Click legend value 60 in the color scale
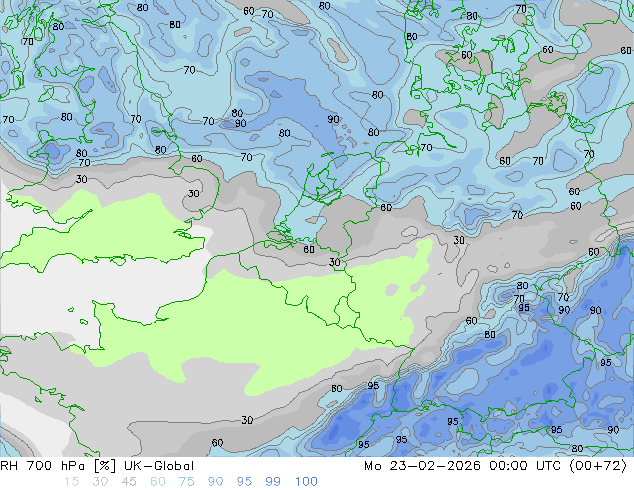 [x=158, y=482]
